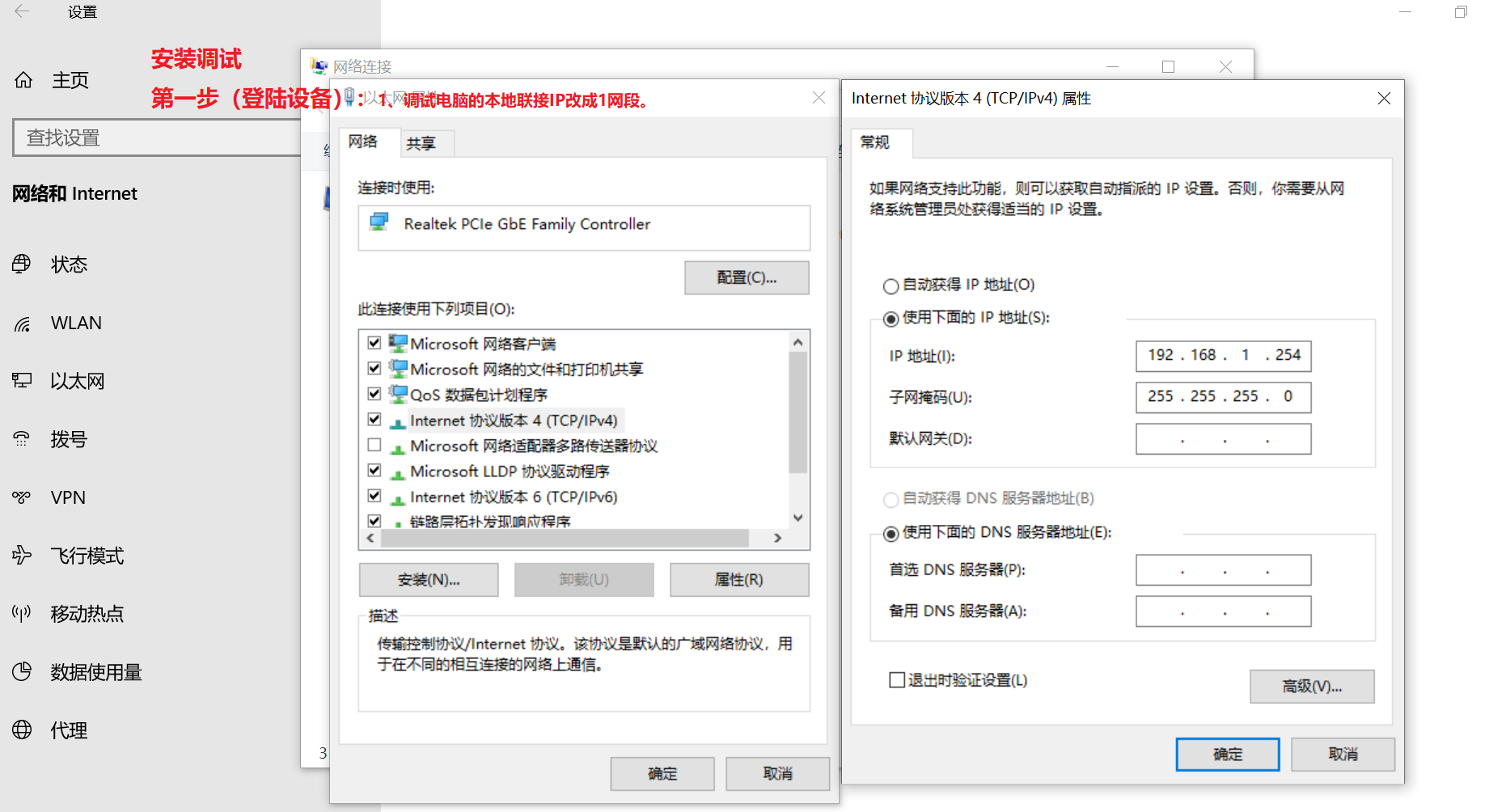Click the Realtek adapter icon
The width and height of the screenshot is (1506, 812).
(379, 222)
